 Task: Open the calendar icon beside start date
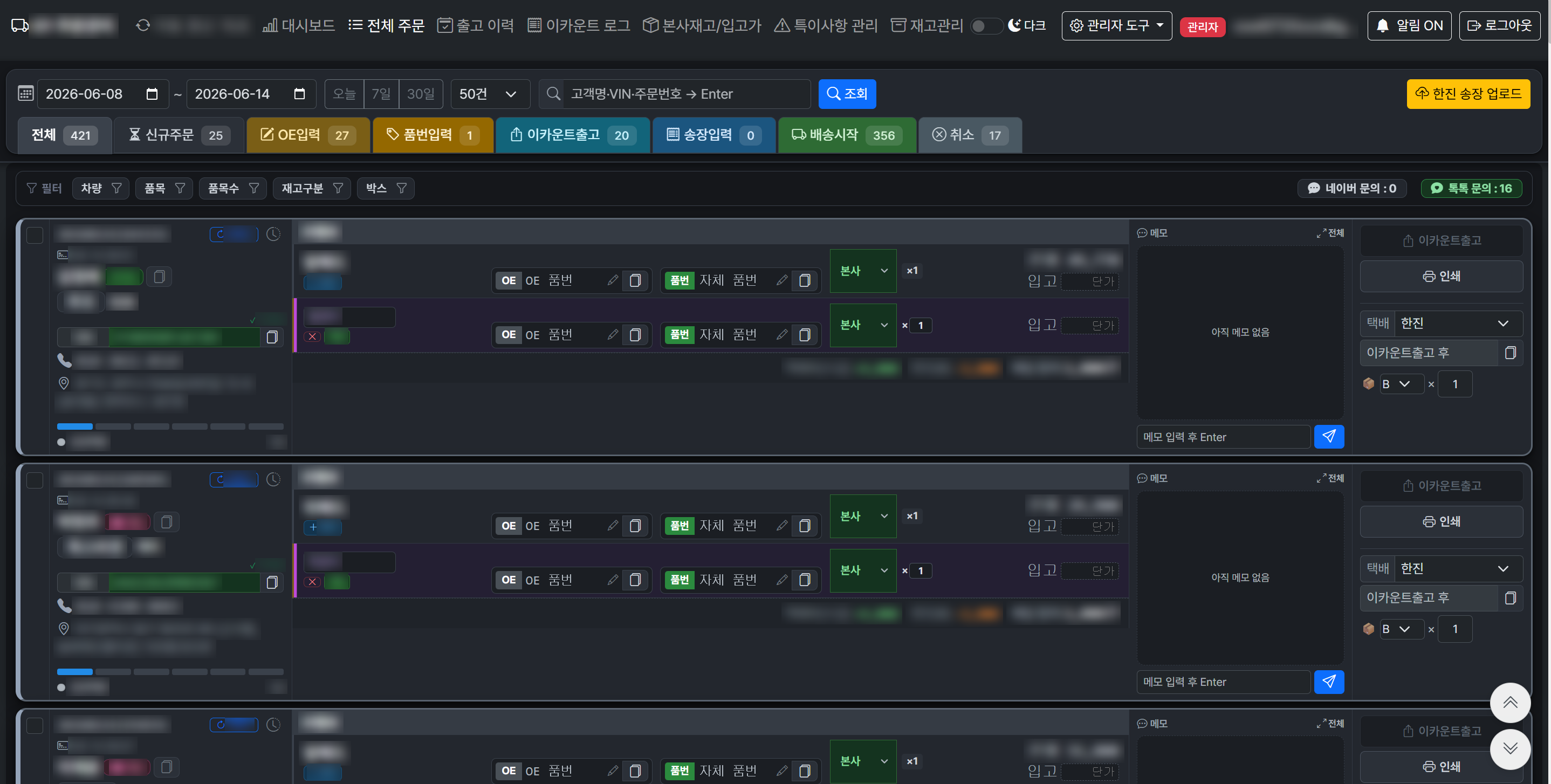click(26, 94)
